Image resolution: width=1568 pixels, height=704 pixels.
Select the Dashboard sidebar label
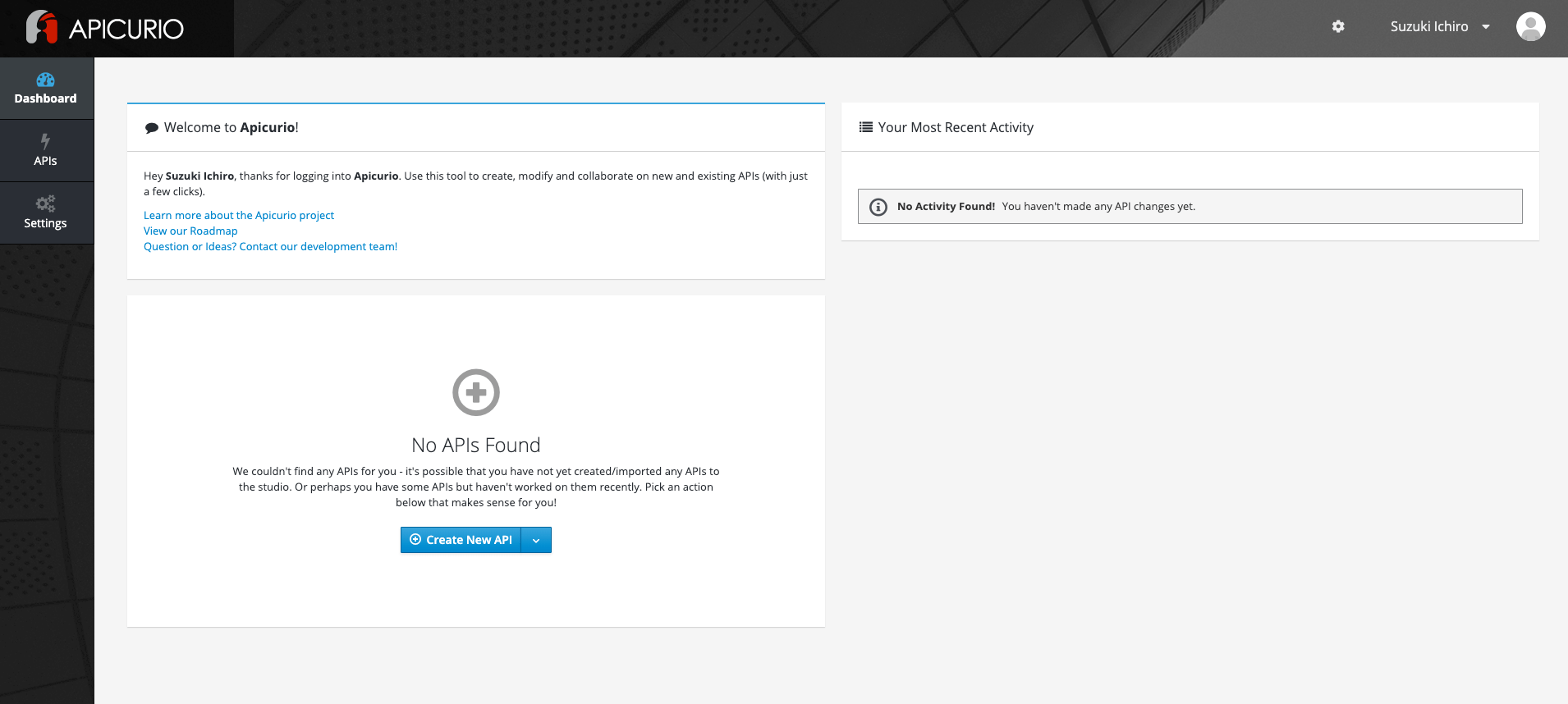(x=45, y=98)
